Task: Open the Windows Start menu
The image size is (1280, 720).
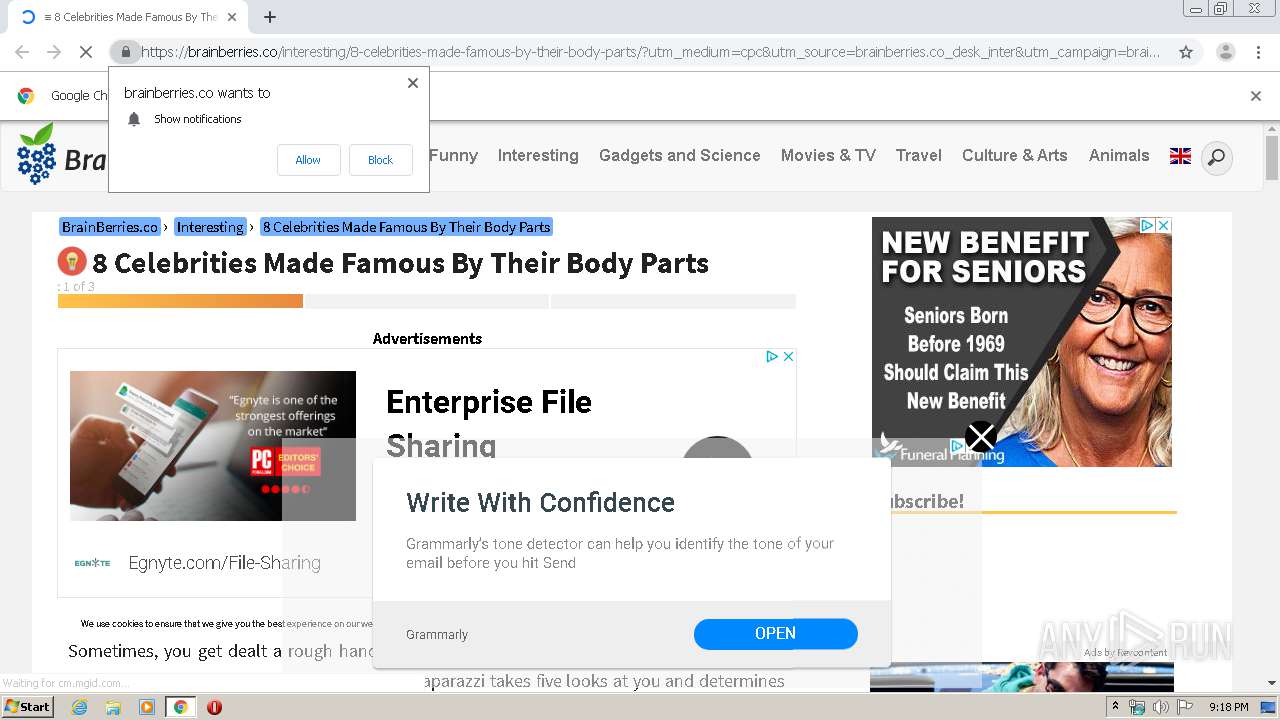Action: coord(28,707)
